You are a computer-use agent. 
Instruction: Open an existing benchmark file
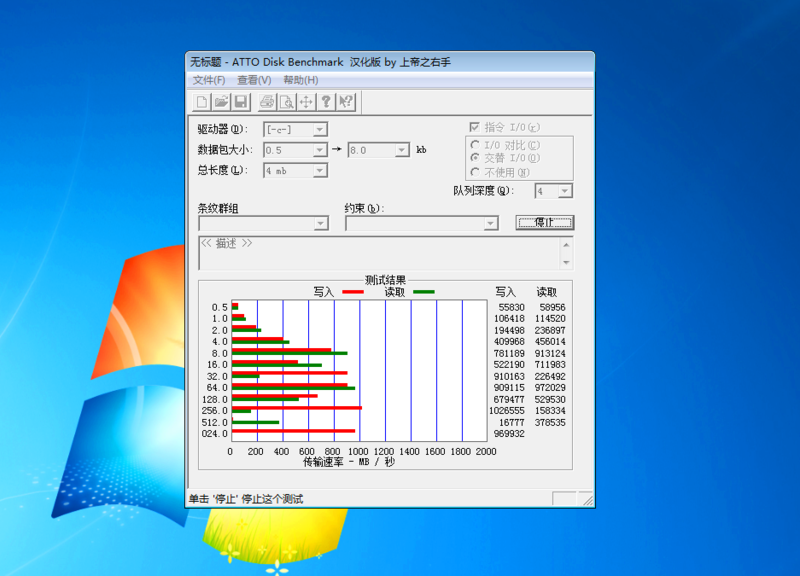tap(222, 101)
